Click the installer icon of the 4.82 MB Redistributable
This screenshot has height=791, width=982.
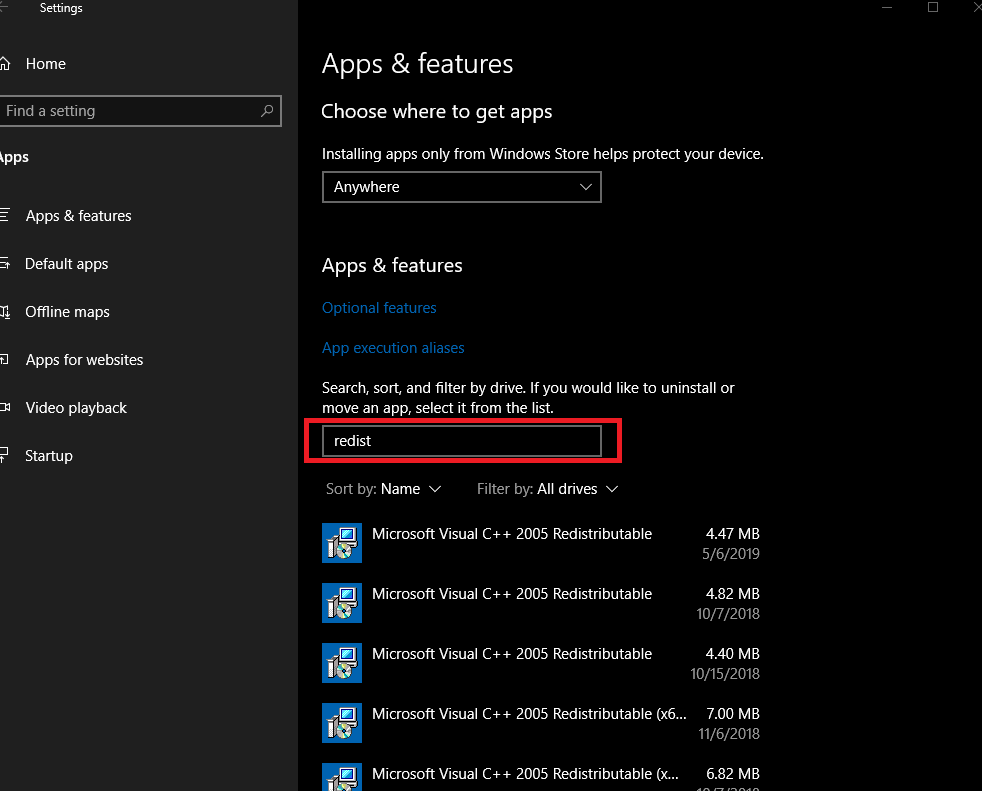[342, 603]
